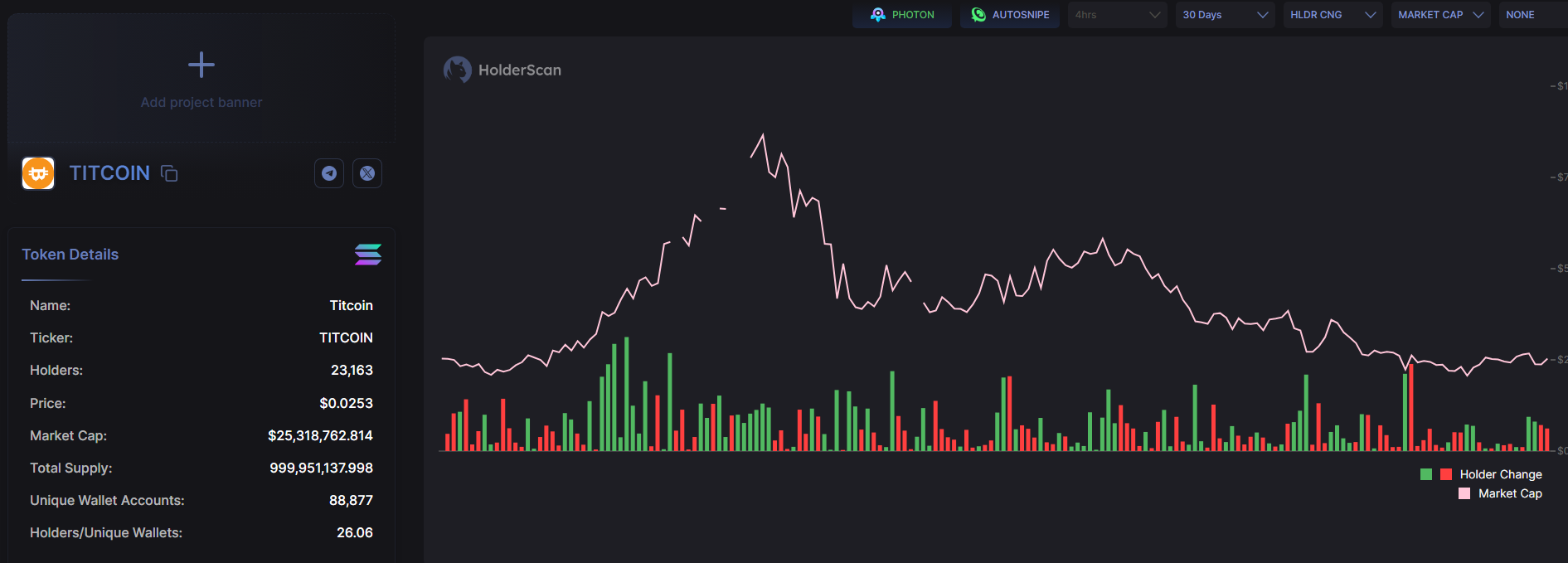Click the TITCOIN title text
The width and height of the screenshot is (1568, 563).
[109, 173]
